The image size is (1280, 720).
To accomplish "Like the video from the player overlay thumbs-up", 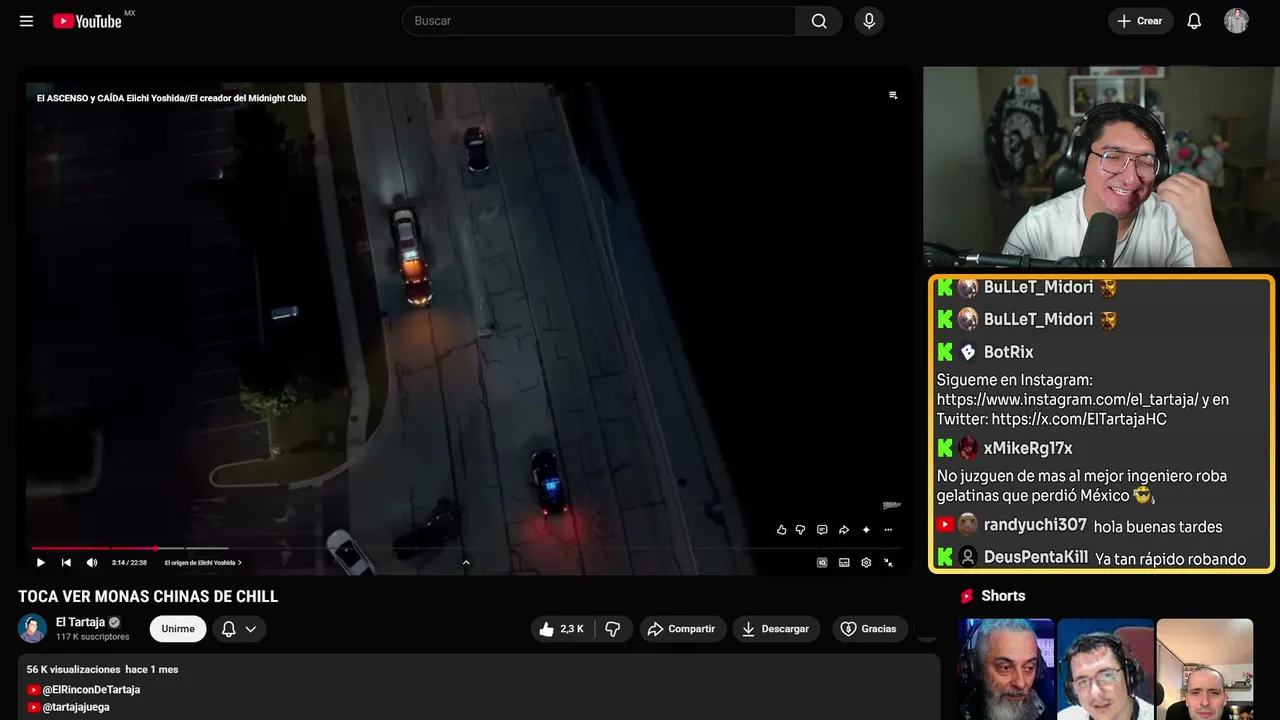I will (x=782, y=530).
